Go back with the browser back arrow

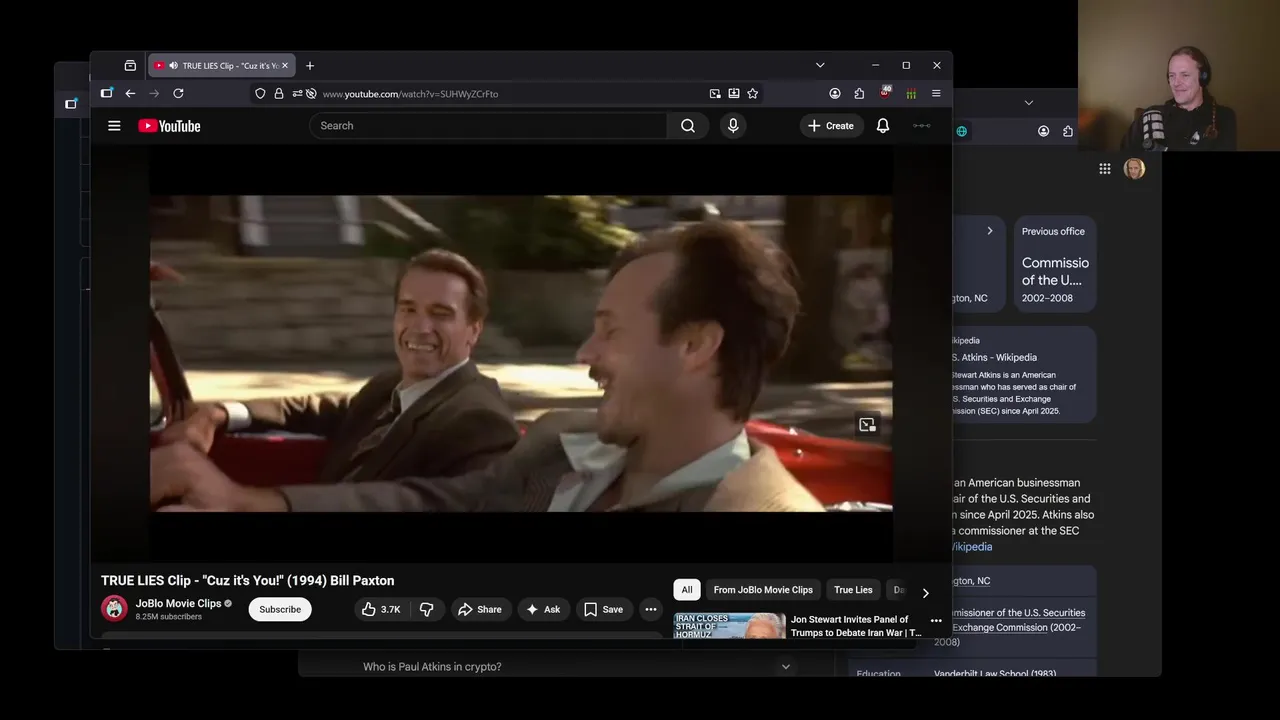tap(130, 93)
